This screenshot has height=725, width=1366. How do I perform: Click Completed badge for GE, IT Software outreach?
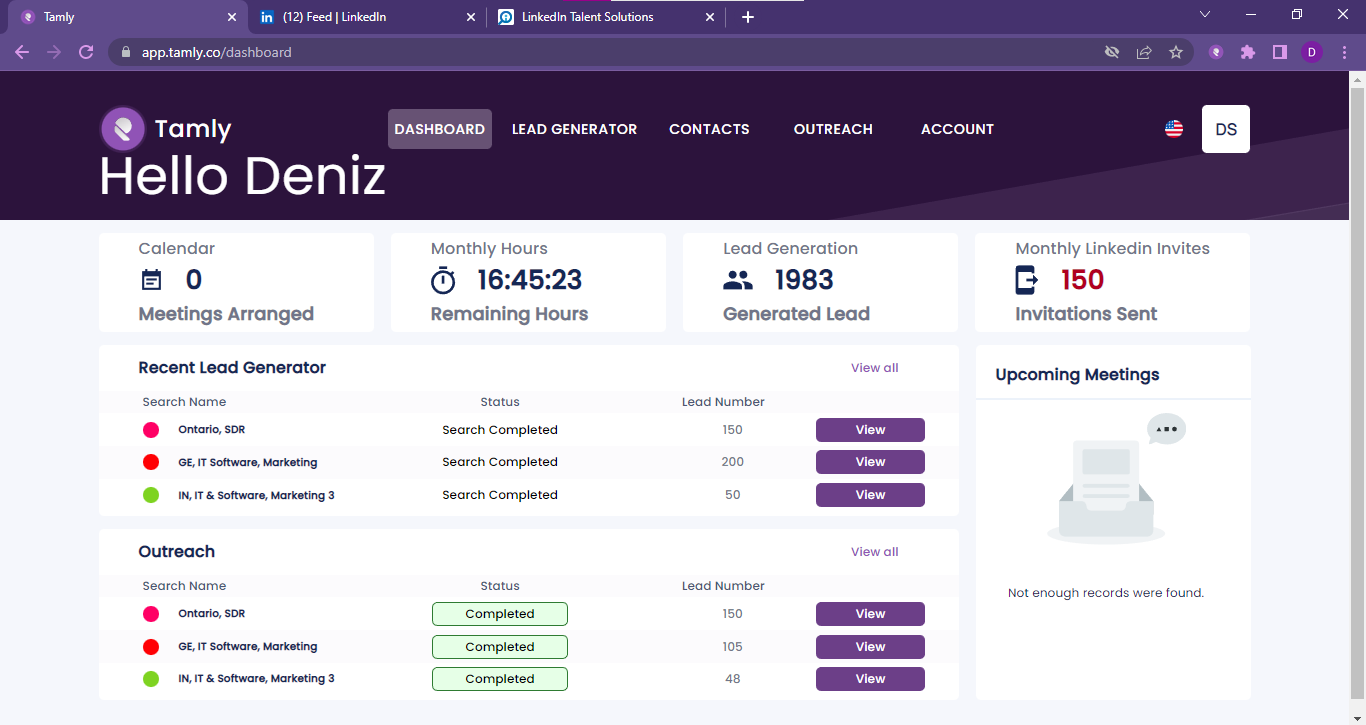coord(500,647)
